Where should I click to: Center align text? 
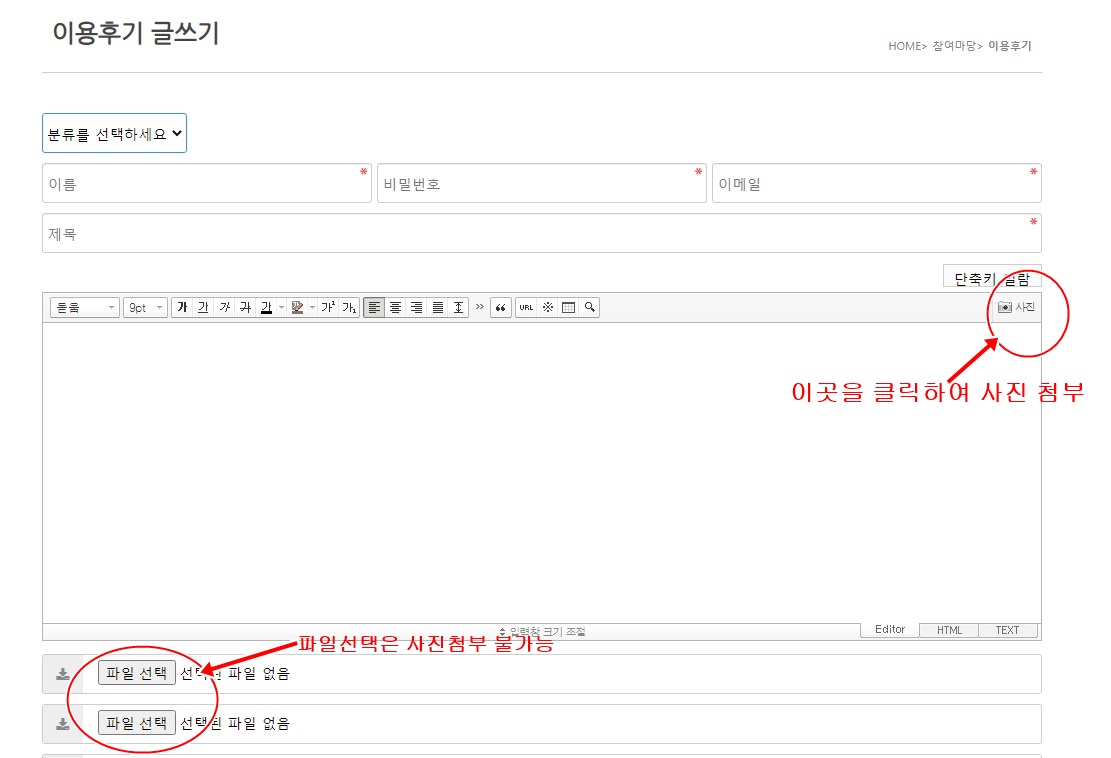(x=395, y=307)
